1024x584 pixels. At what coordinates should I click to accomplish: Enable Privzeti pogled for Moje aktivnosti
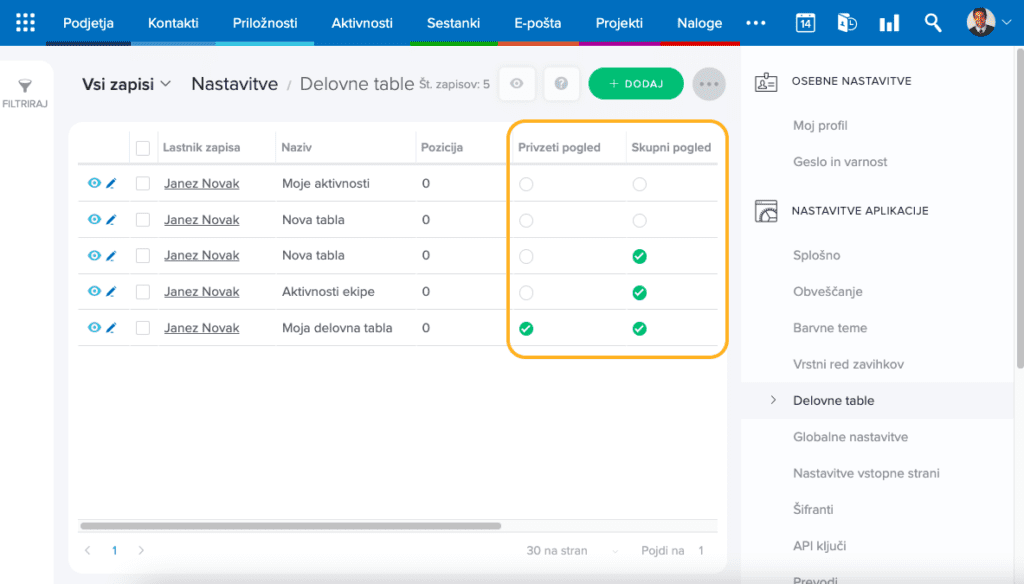526,184
